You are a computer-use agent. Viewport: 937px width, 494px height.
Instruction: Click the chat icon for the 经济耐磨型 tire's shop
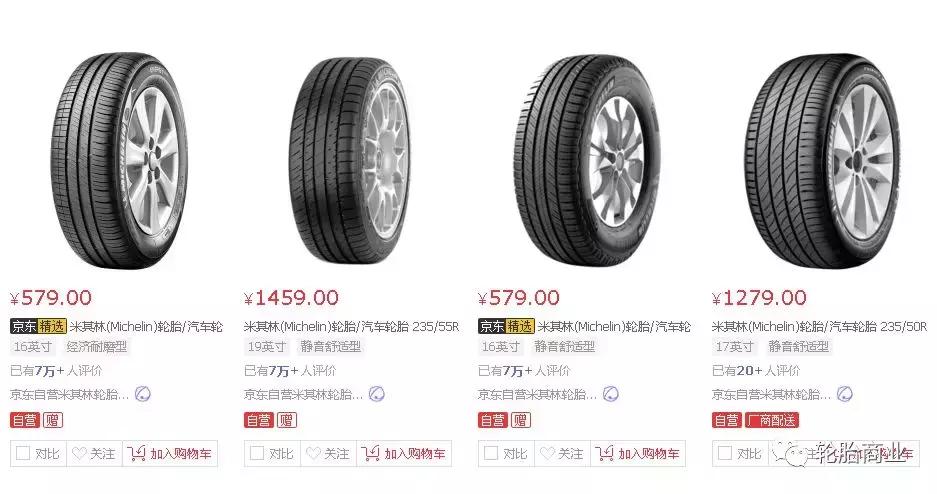pos(142,394)
